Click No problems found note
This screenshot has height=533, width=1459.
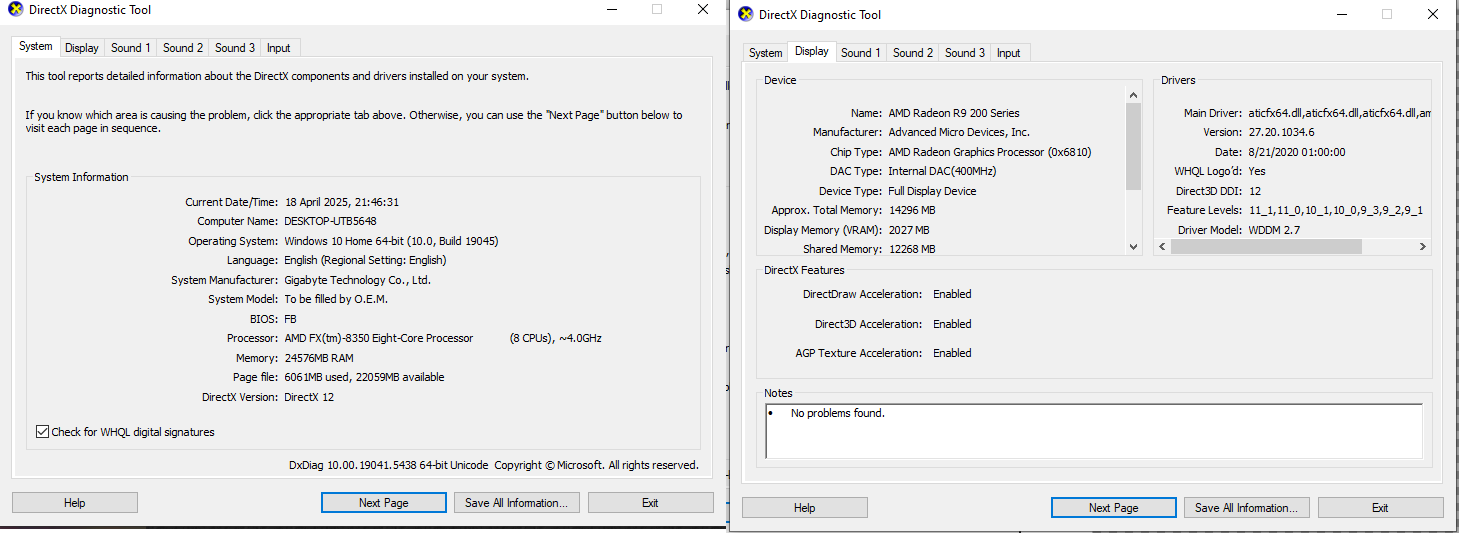pyautogui.click(x=838, y=413)
